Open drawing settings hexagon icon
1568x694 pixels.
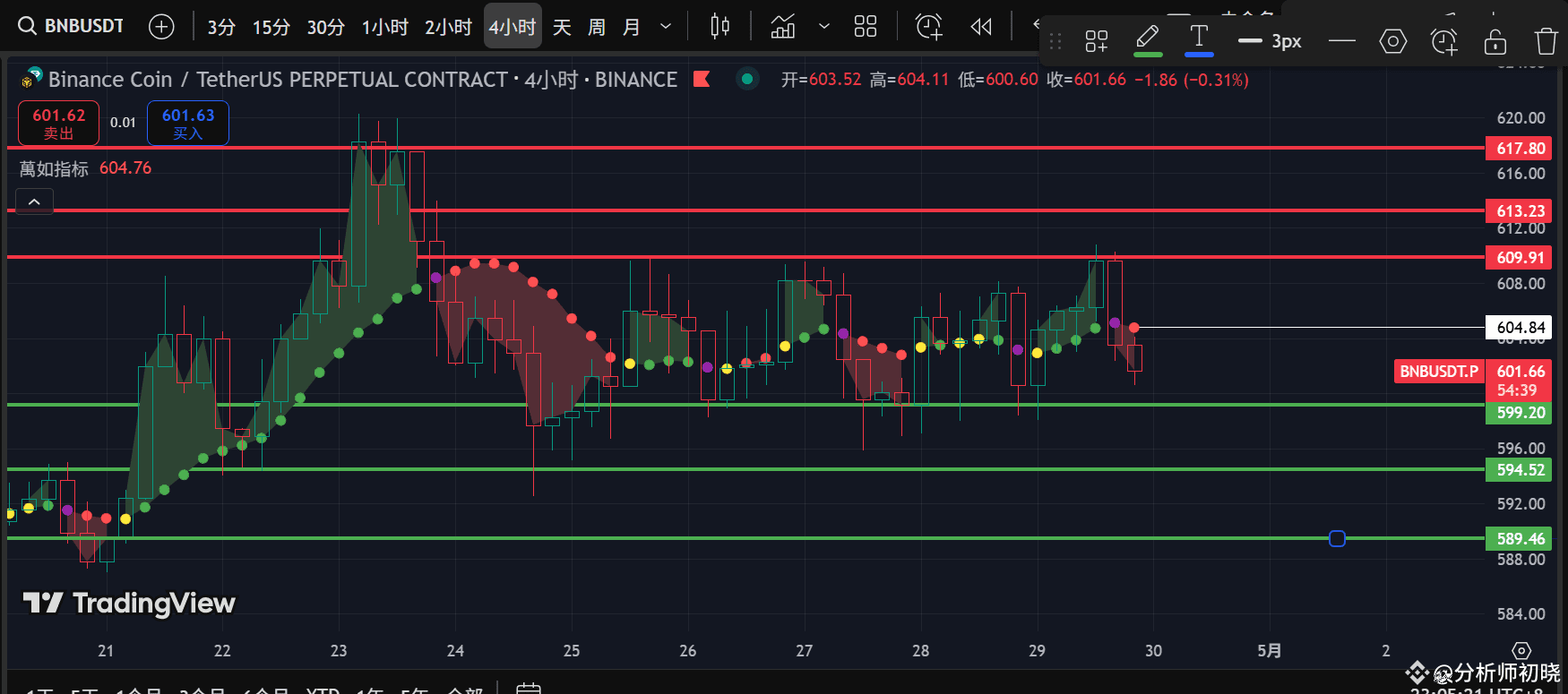pos(1392,41)
